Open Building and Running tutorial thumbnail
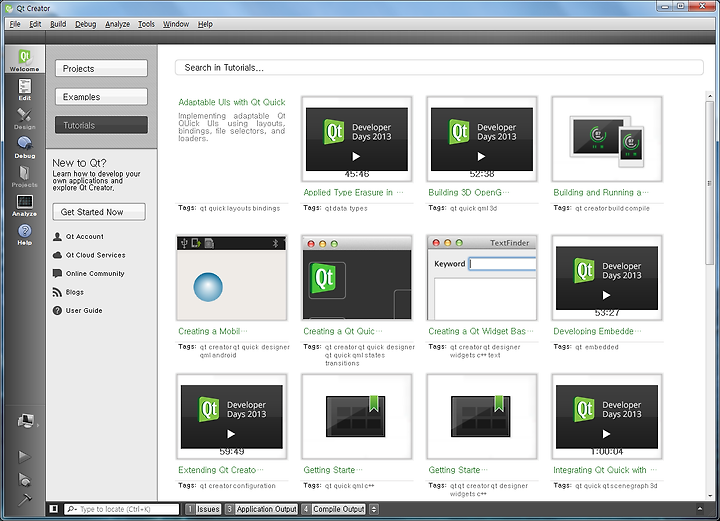 point(607,139)
